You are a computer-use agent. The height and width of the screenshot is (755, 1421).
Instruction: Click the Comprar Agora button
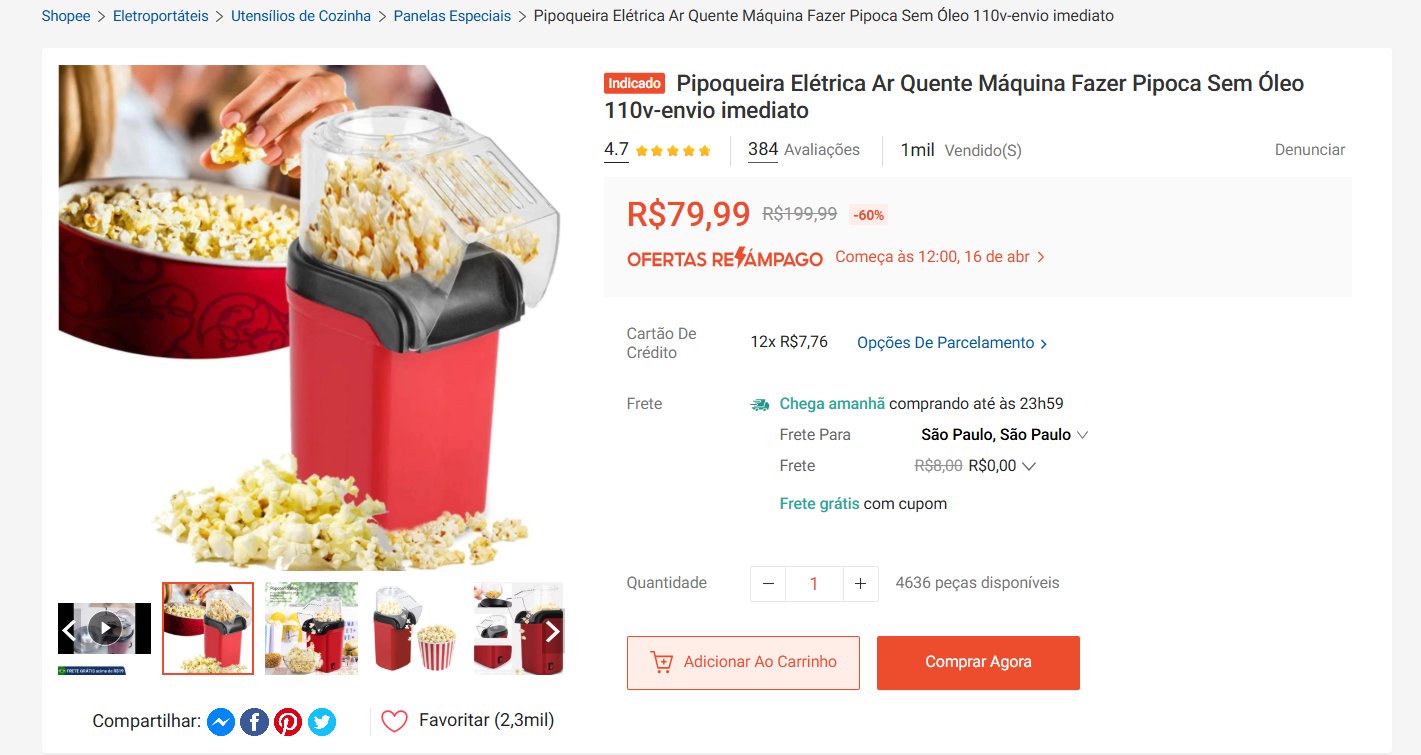click(x=978, y=663)
